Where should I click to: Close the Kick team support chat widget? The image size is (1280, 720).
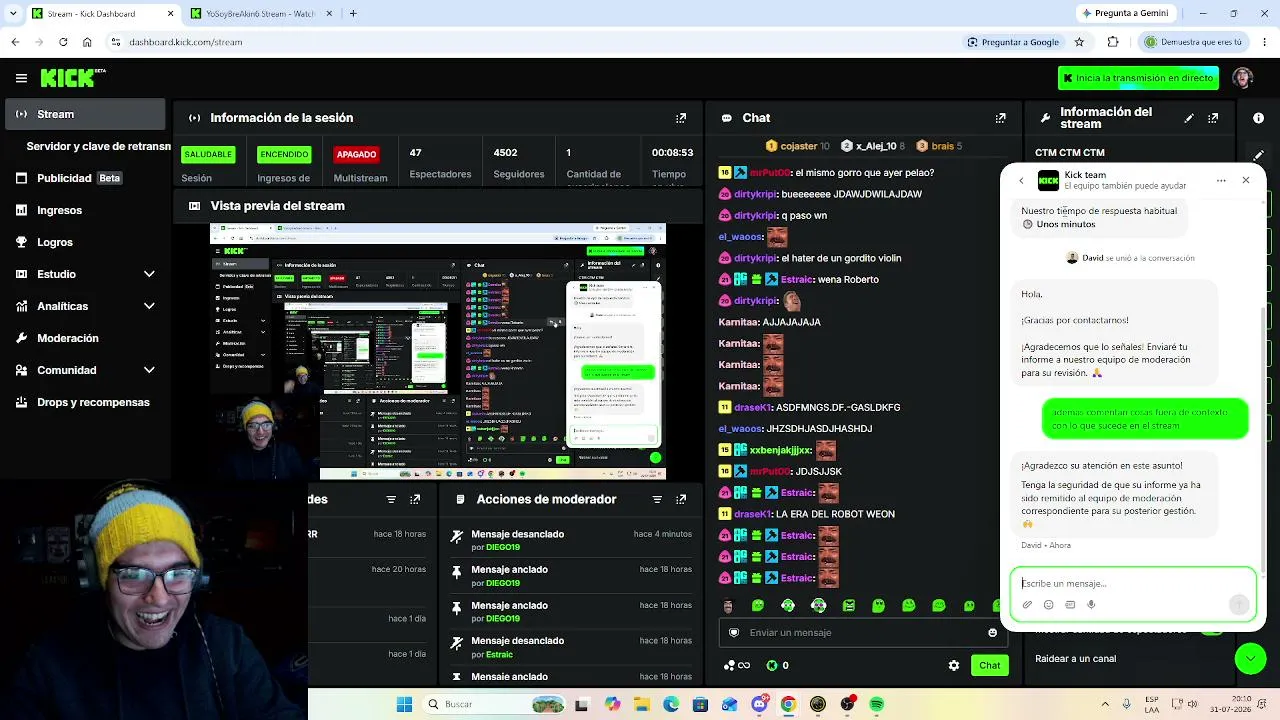click(1246, 181)
